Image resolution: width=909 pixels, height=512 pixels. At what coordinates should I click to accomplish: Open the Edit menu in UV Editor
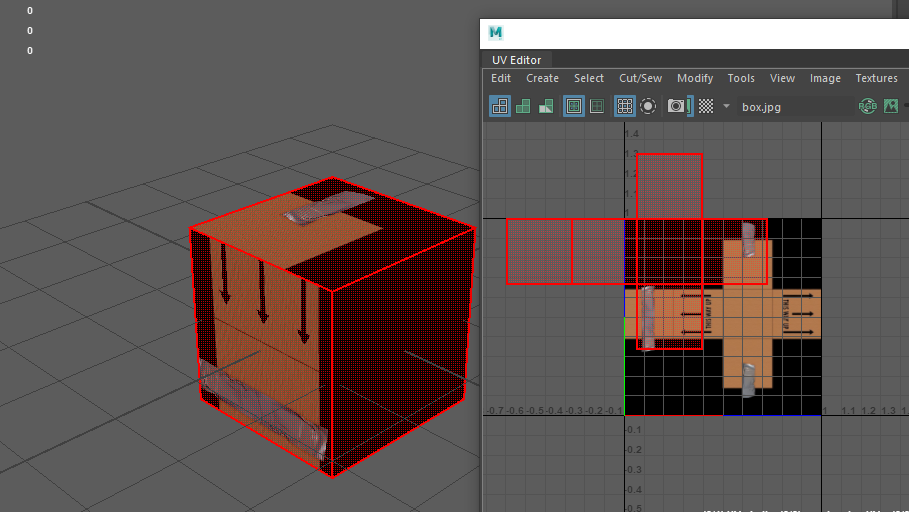(x=501, y=78)
